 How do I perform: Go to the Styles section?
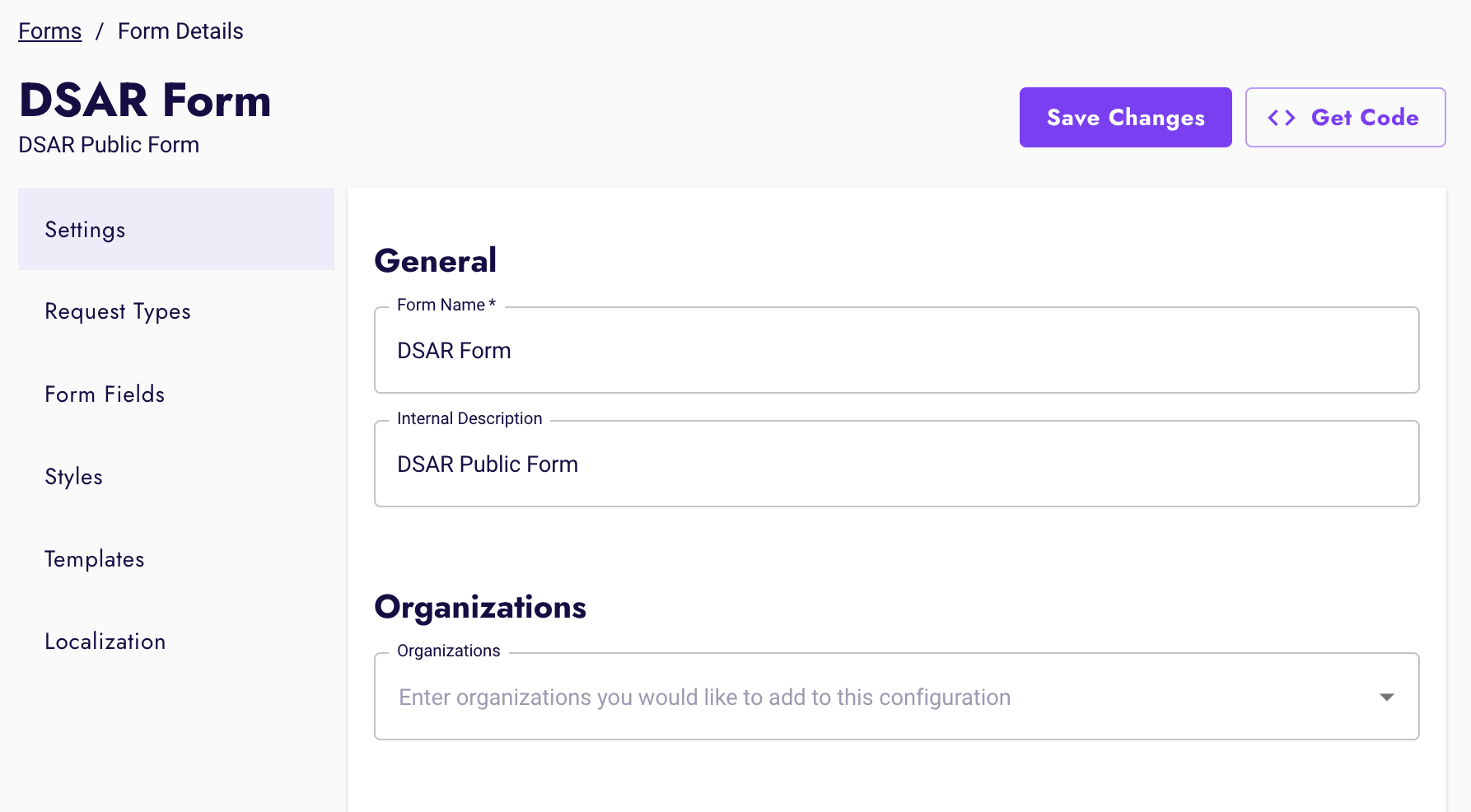point(176,476)
